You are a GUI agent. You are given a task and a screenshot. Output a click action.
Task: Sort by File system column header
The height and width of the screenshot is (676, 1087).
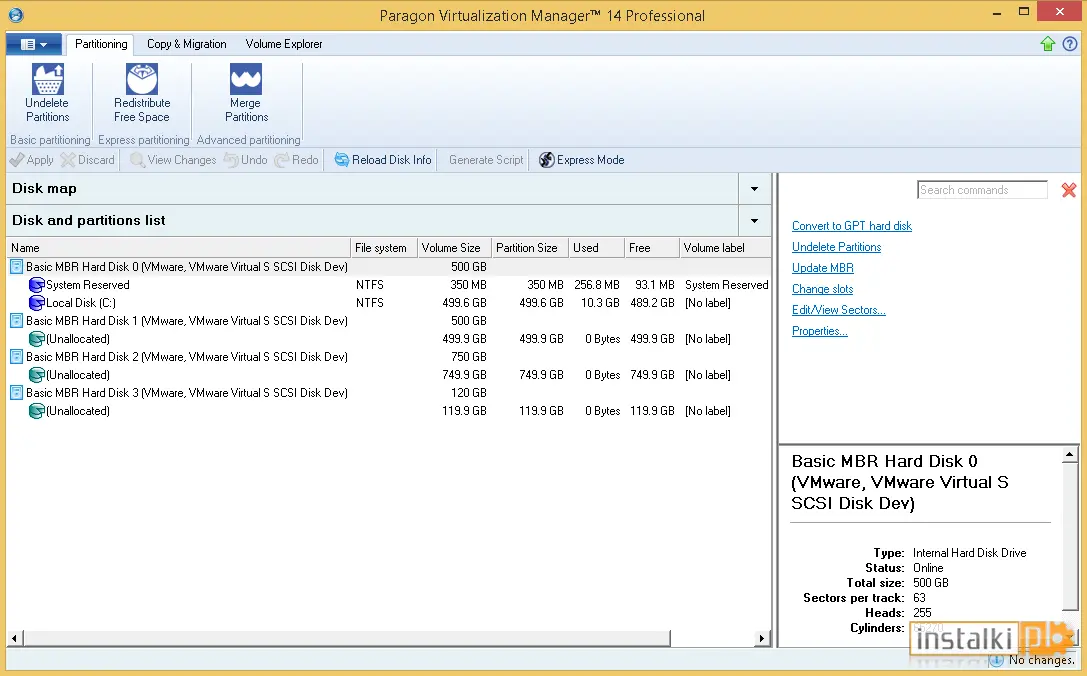[x=384, y=248]
